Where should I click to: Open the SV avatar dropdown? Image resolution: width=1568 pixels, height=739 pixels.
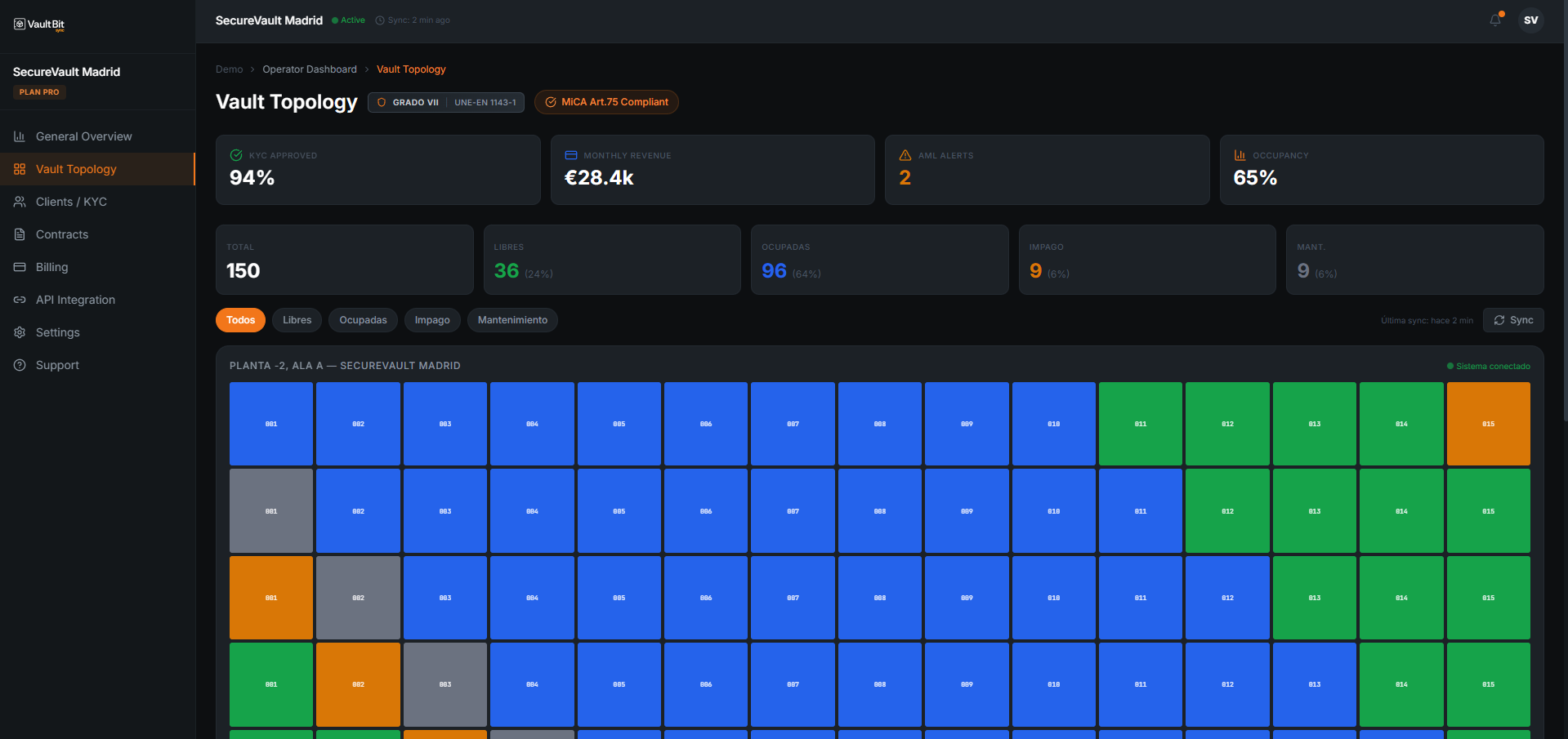1531,20
